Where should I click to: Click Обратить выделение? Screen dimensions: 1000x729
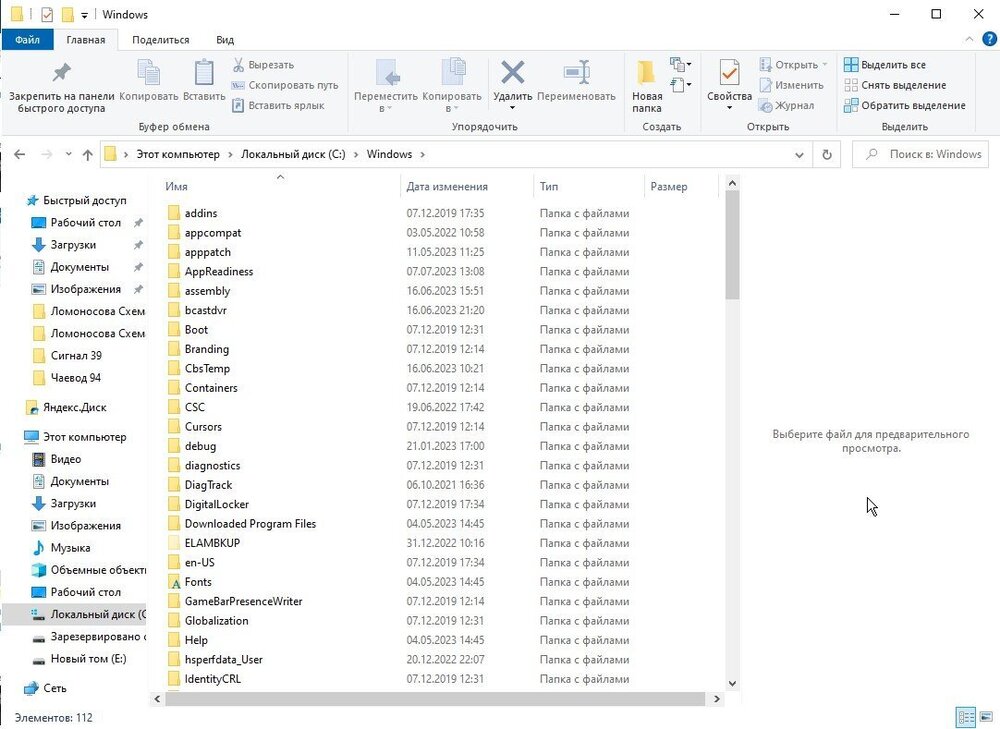(x=904, y=105)
